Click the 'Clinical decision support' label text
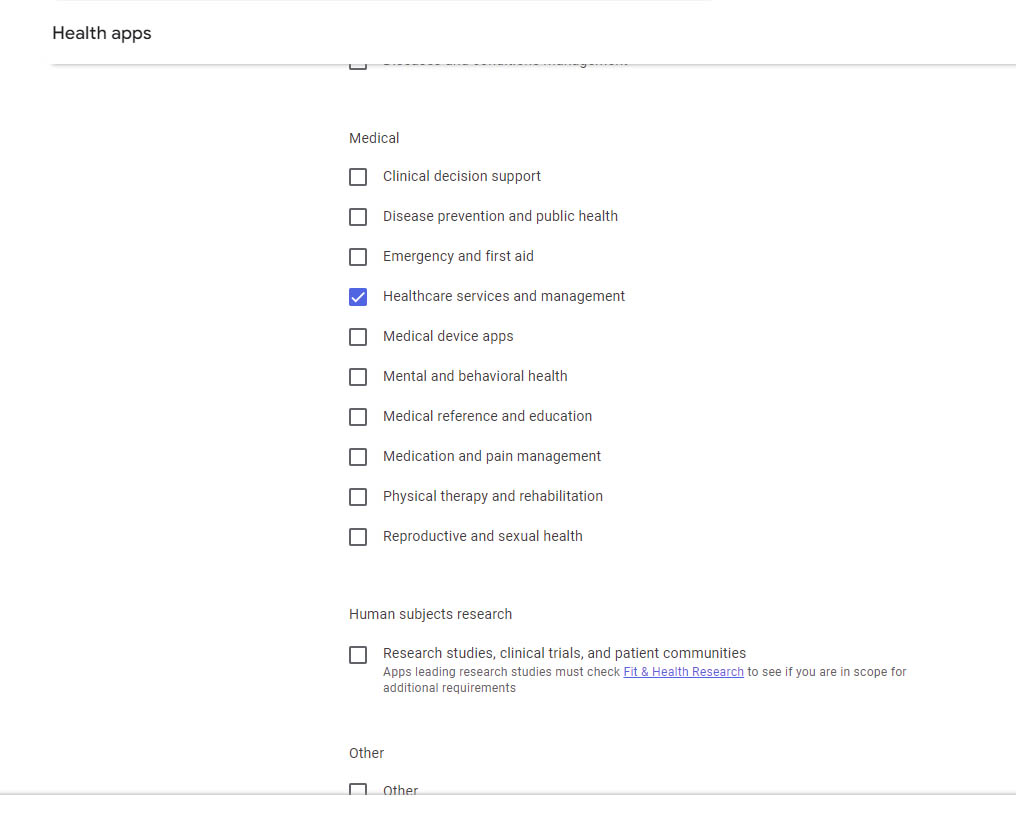Image resolution: width=1016 pixels, height=815 pixels. pos(461,176)
